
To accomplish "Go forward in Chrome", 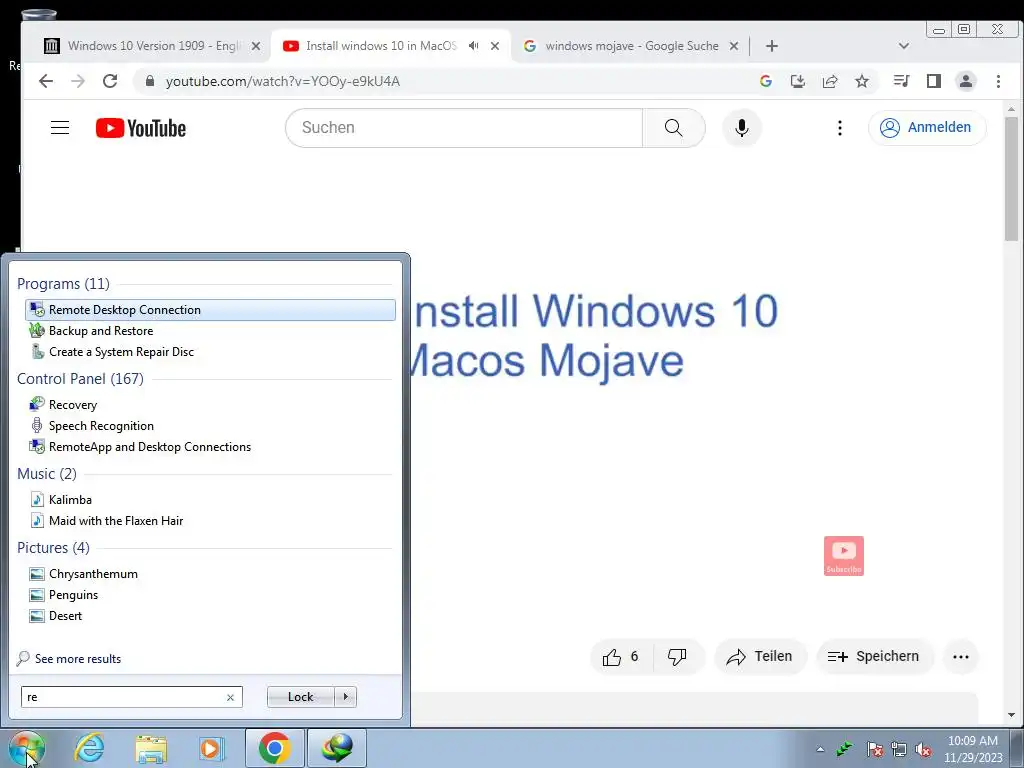I will (78, 81).
